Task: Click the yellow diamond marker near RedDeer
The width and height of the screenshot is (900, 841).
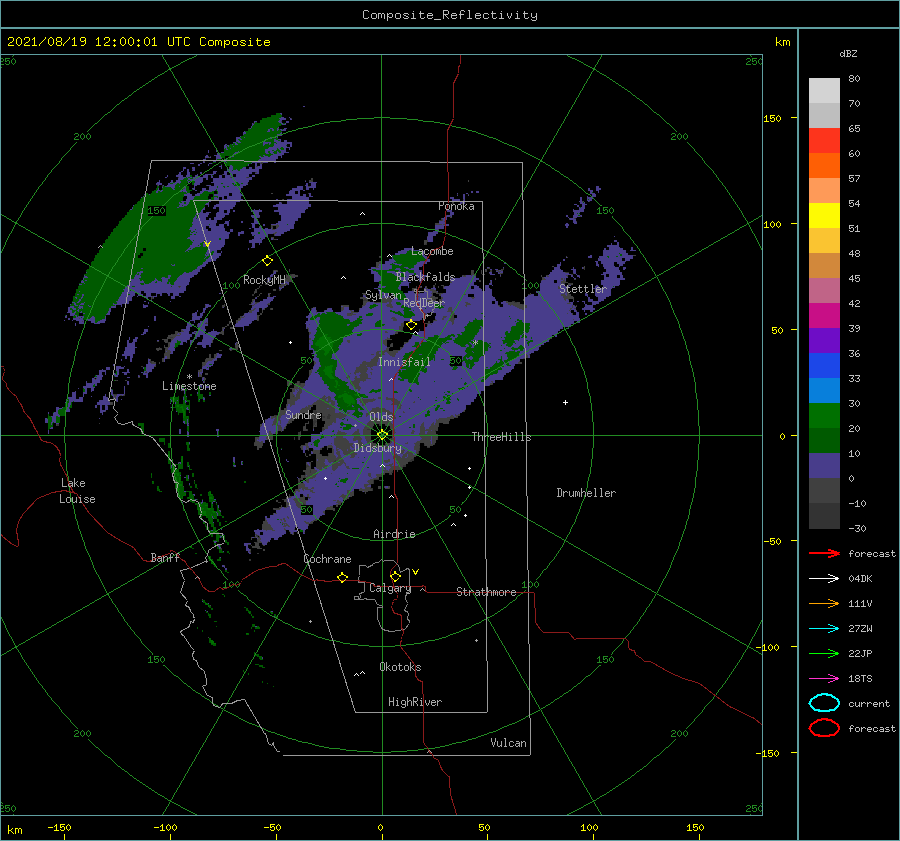Action: pos(411,325)
